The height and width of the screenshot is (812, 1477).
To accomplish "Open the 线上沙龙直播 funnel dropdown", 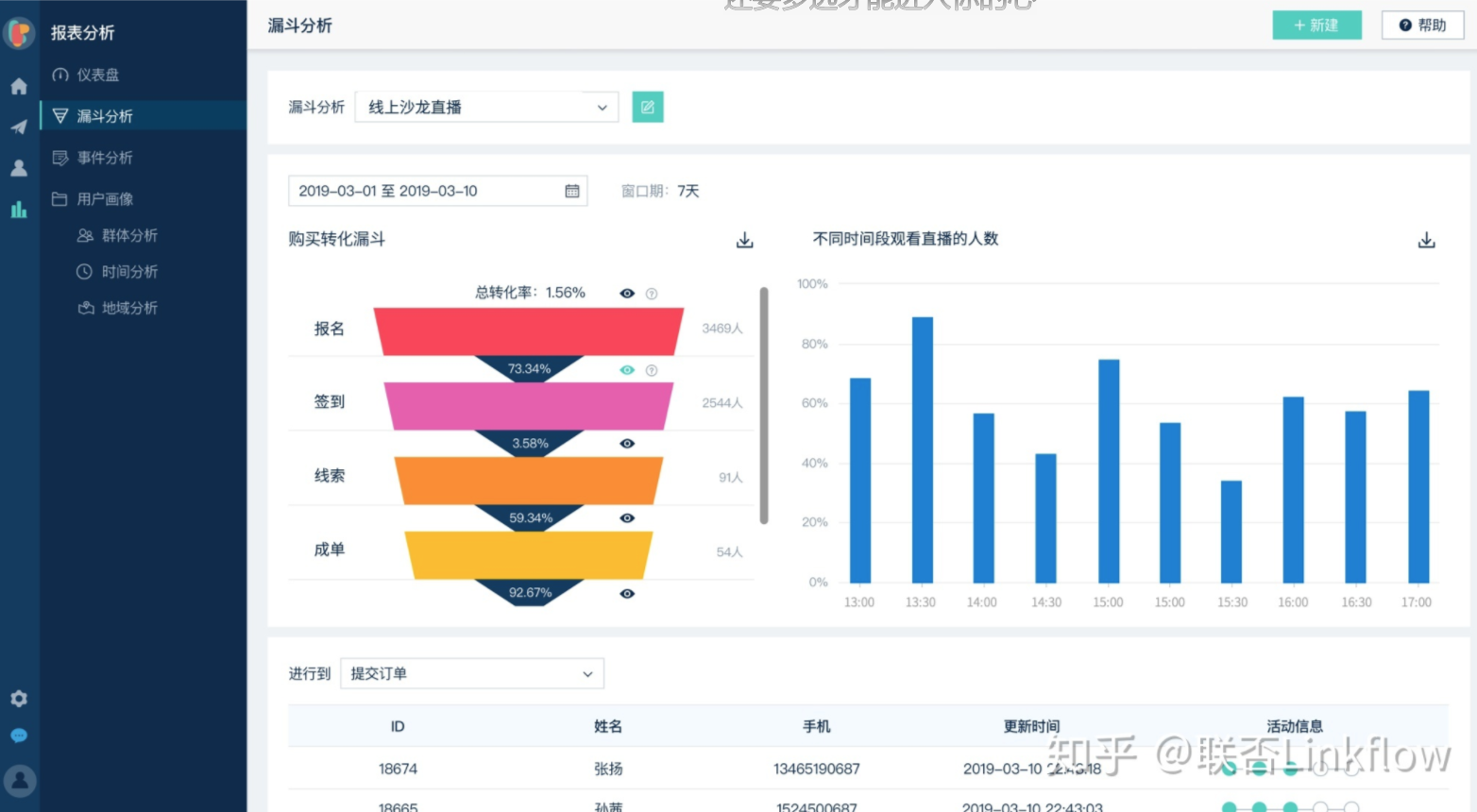I will tap(487, 108).
